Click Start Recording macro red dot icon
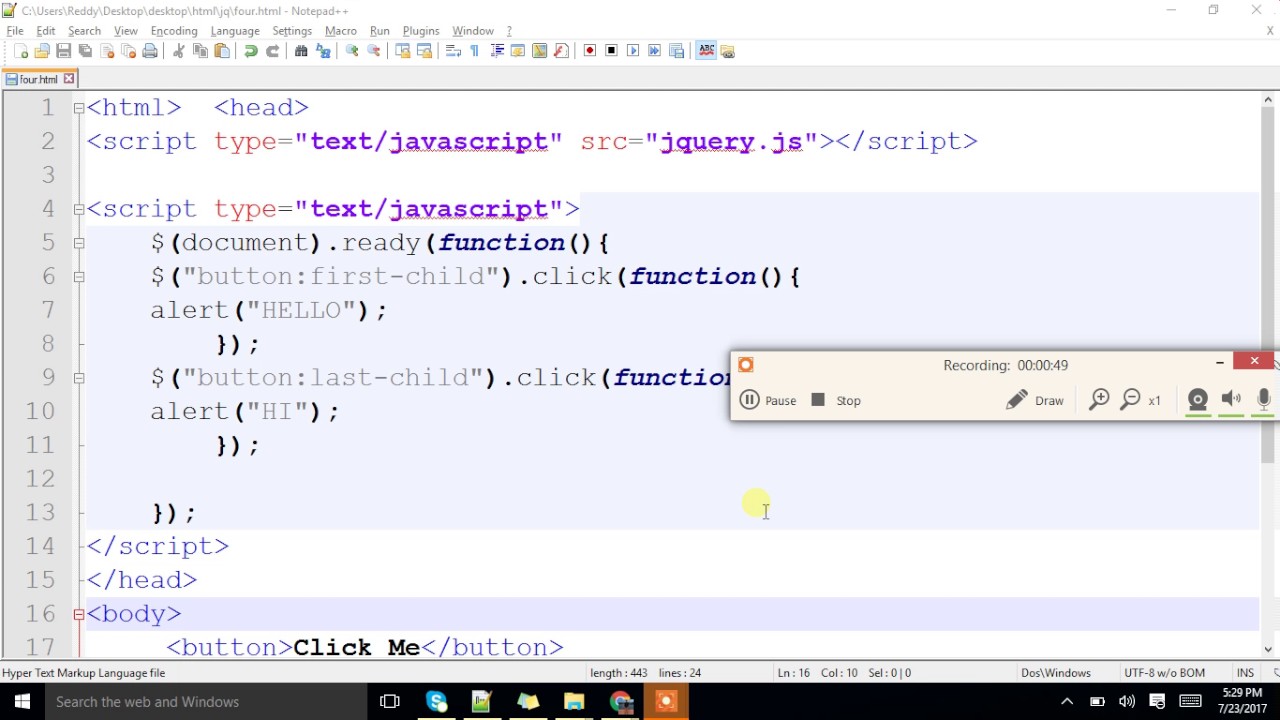This screenshot has height=720, width=1280. [x=590, y=51]
